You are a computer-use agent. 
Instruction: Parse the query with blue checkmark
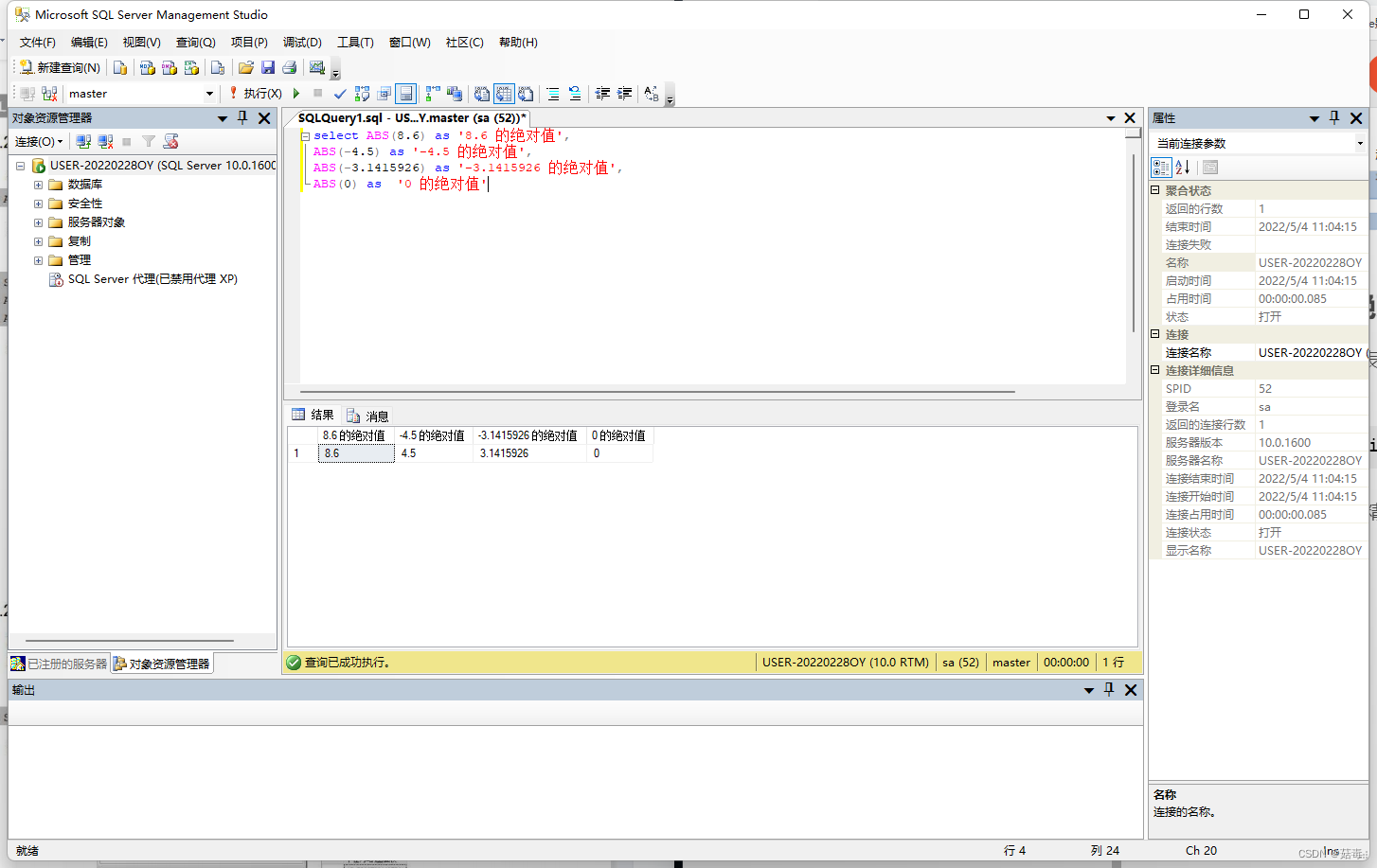[x=340, y=94]
